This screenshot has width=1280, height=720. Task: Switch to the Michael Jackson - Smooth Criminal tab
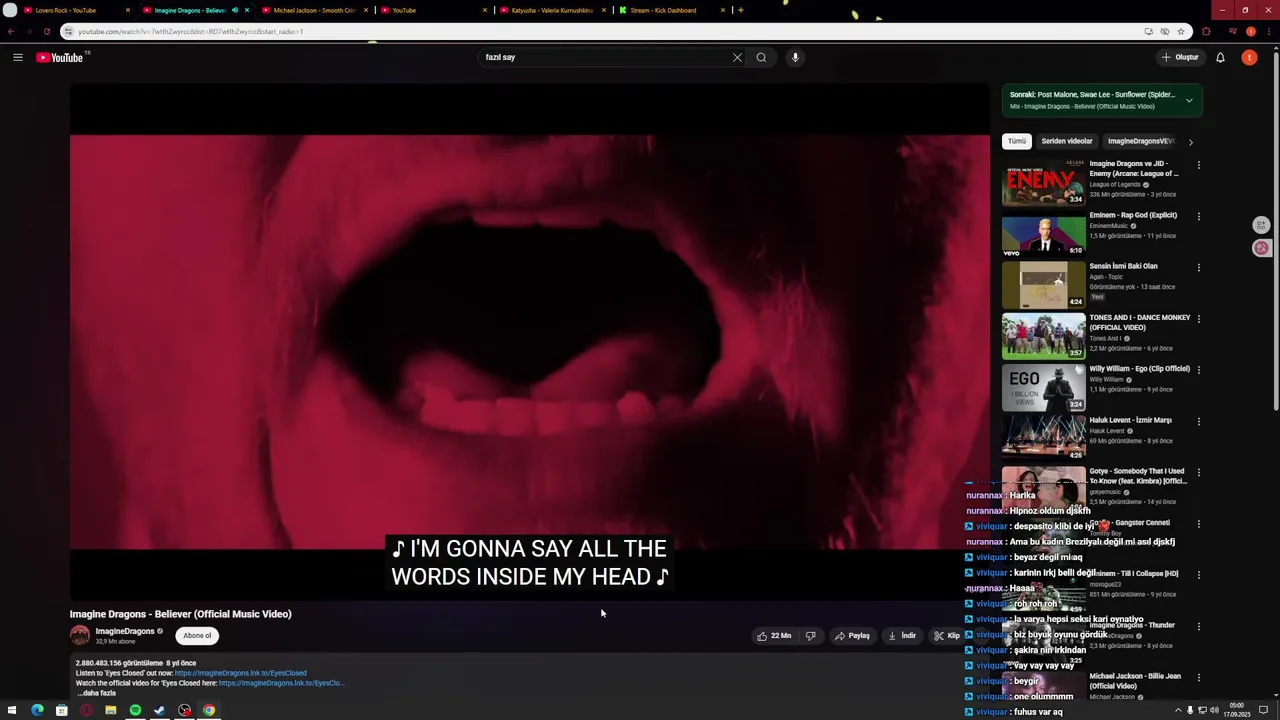(314, 10)
